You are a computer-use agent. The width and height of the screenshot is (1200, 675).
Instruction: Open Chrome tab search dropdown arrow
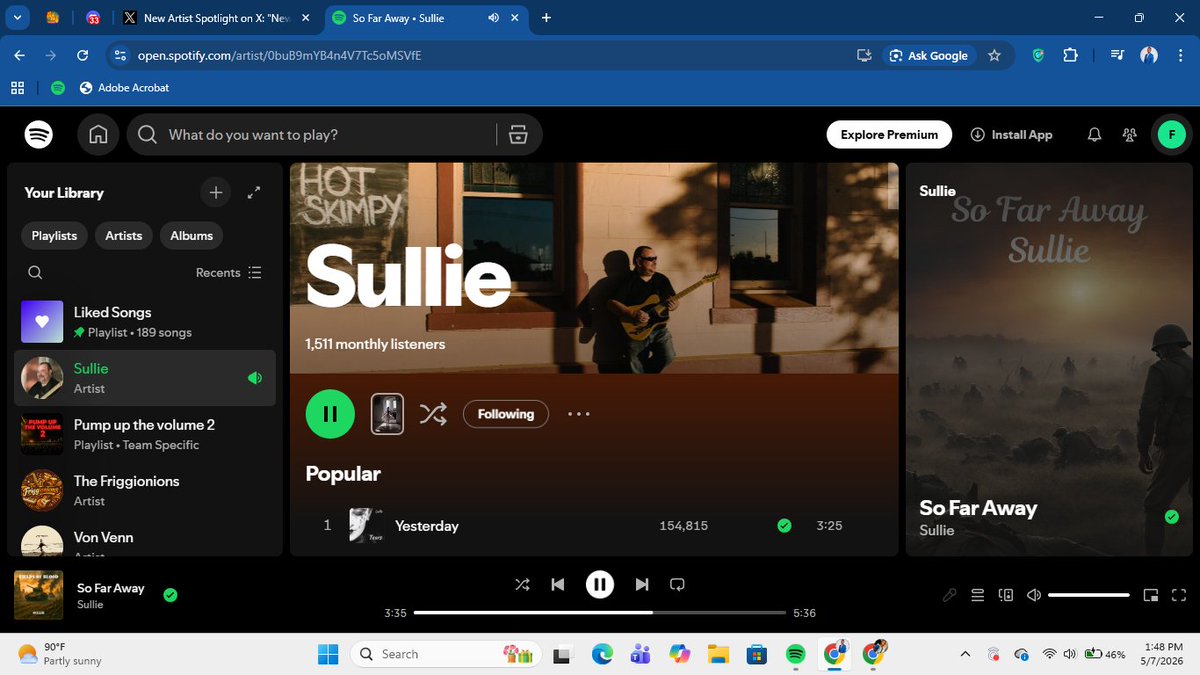tap(17, 17)
